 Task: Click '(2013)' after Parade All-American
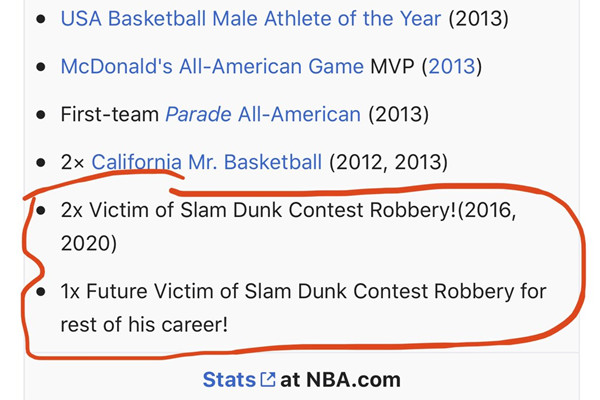pyautogui.click(x=398, y=114)
